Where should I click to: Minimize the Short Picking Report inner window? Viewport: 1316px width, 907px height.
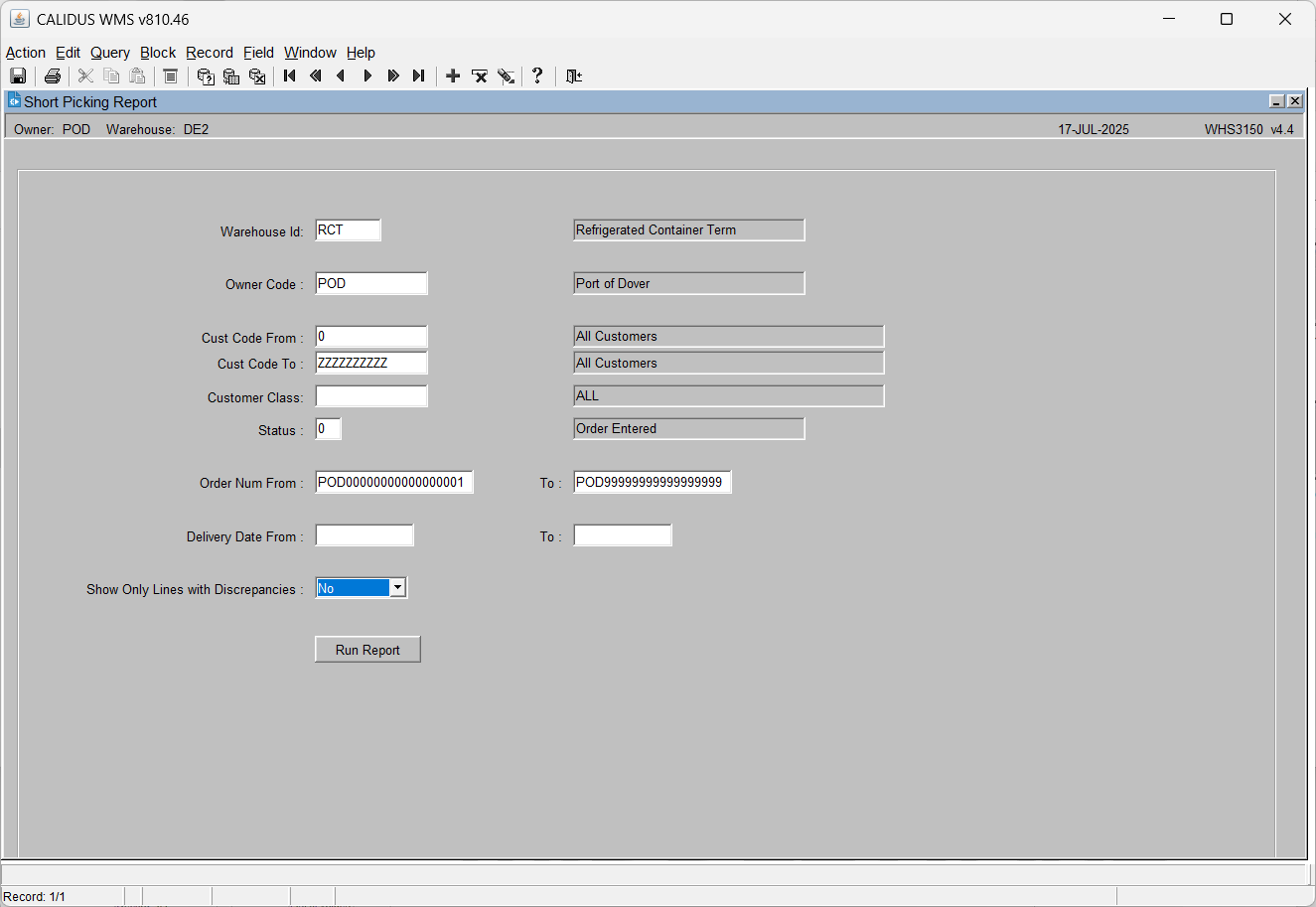1277,101
